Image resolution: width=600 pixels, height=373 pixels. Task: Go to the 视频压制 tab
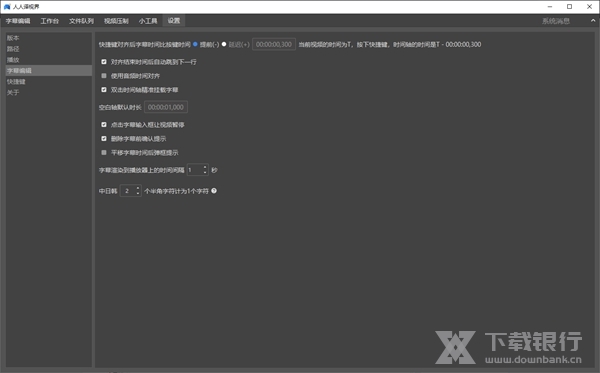click(x=116, y=21)
